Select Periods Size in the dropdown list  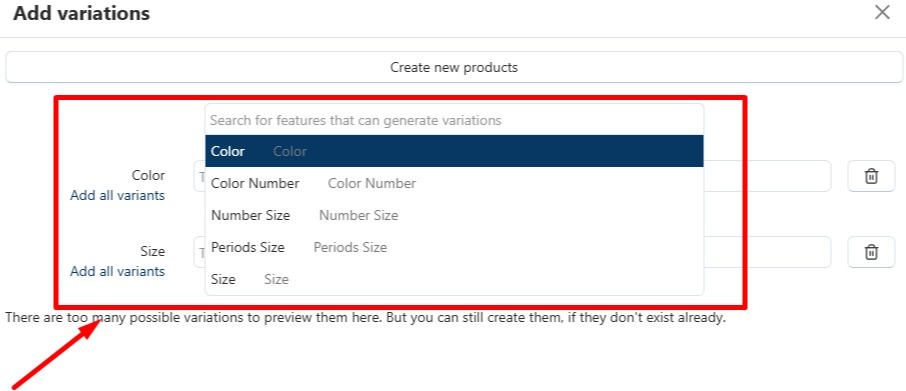click(454, 247)
